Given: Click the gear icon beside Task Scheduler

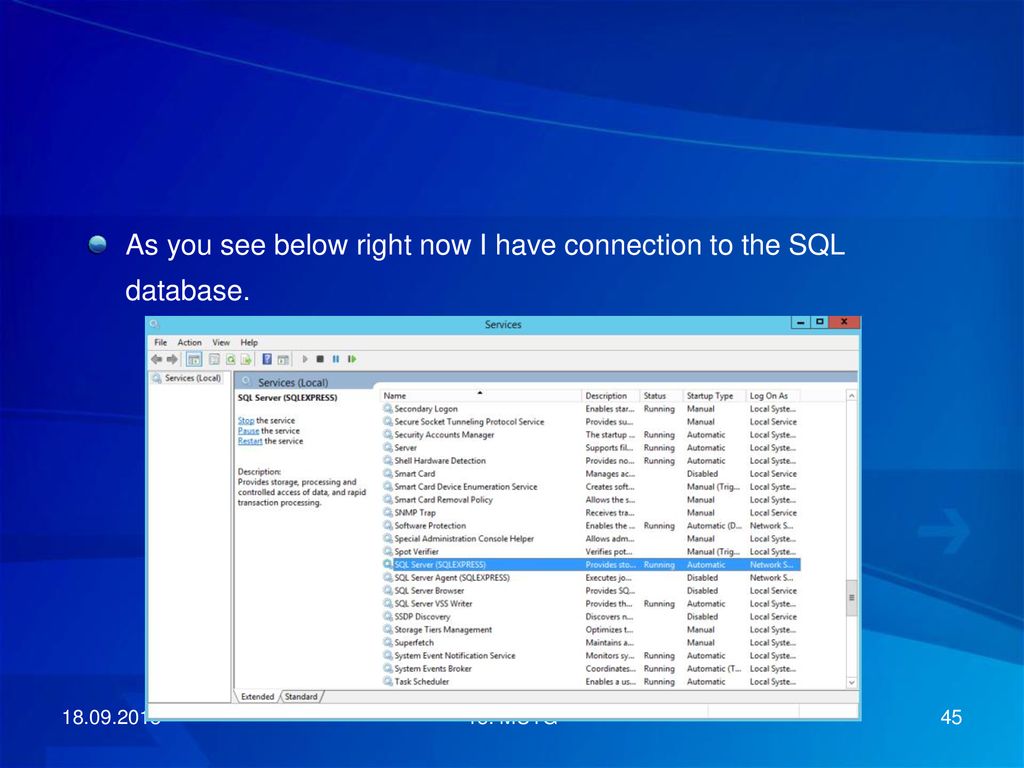Looking at the screenshot, I should point(388,681).
